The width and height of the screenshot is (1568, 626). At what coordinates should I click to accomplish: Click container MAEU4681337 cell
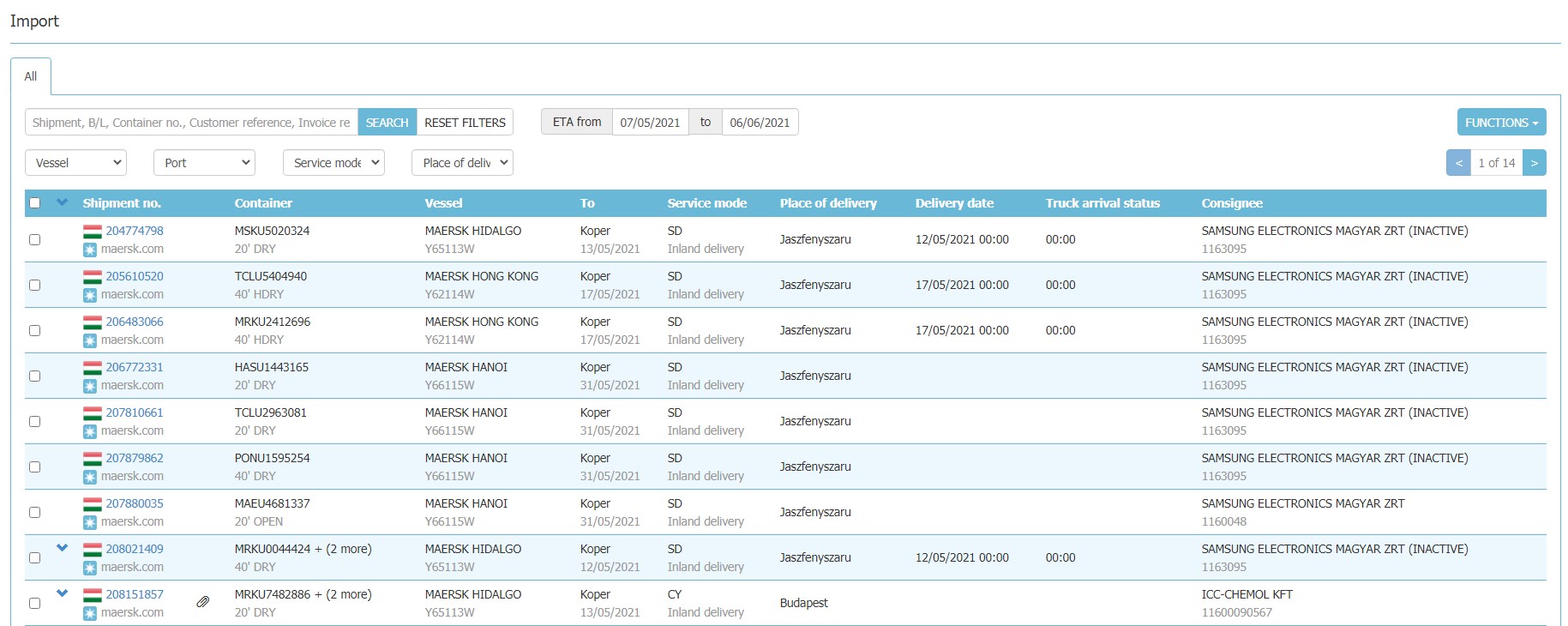point(272,503)
